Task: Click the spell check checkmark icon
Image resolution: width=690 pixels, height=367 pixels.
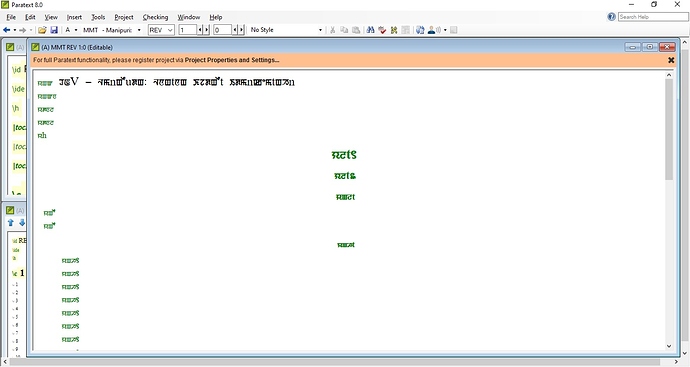Action: [382, 30]
